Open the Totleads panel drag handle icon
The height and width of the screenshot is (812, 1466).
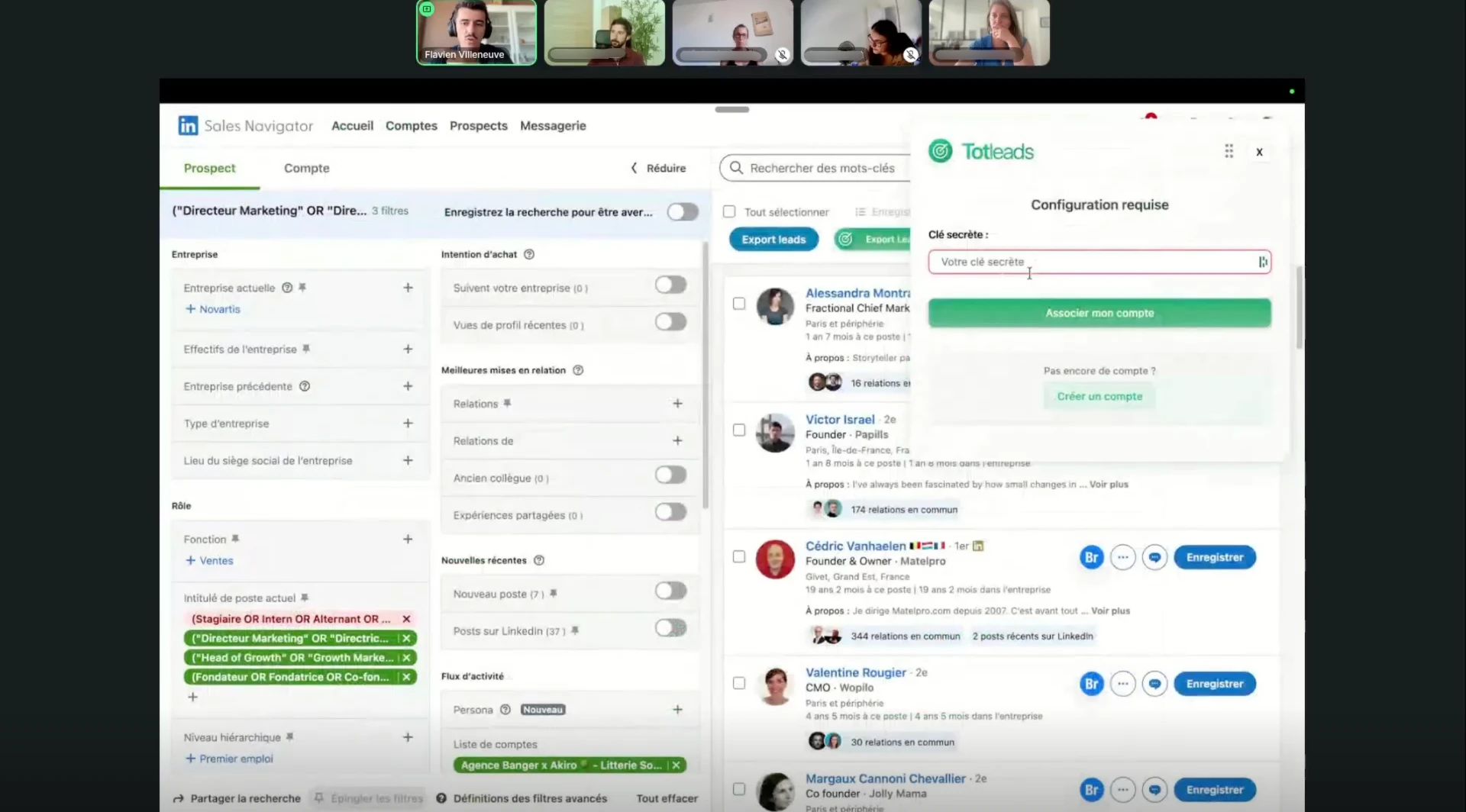pos(1229,151)
